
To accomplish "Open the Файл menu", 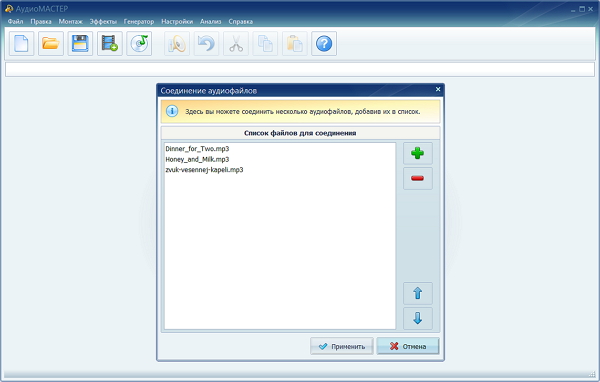I will click(15, 21).
